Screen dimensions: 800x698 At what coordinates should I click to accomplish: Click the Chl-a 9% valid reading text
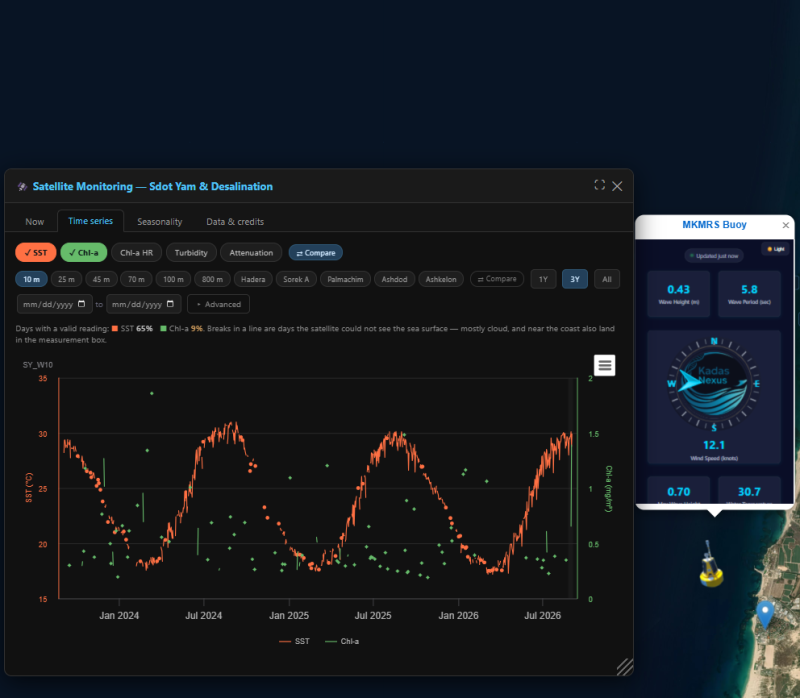click(x=182, y=329)
